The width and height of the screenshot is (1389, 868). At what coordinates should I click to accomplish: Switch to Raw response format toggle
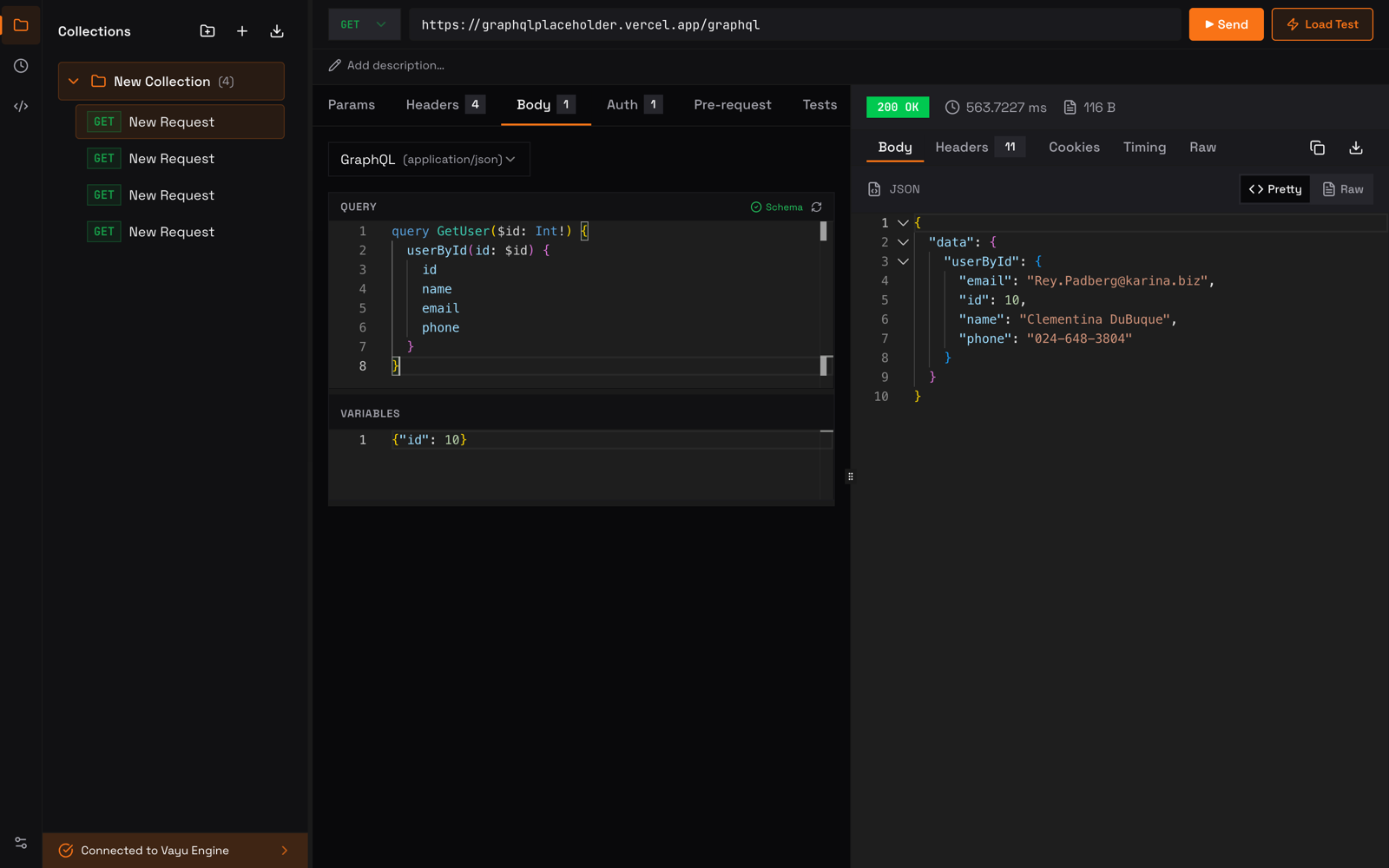[x=1342, y=189]
